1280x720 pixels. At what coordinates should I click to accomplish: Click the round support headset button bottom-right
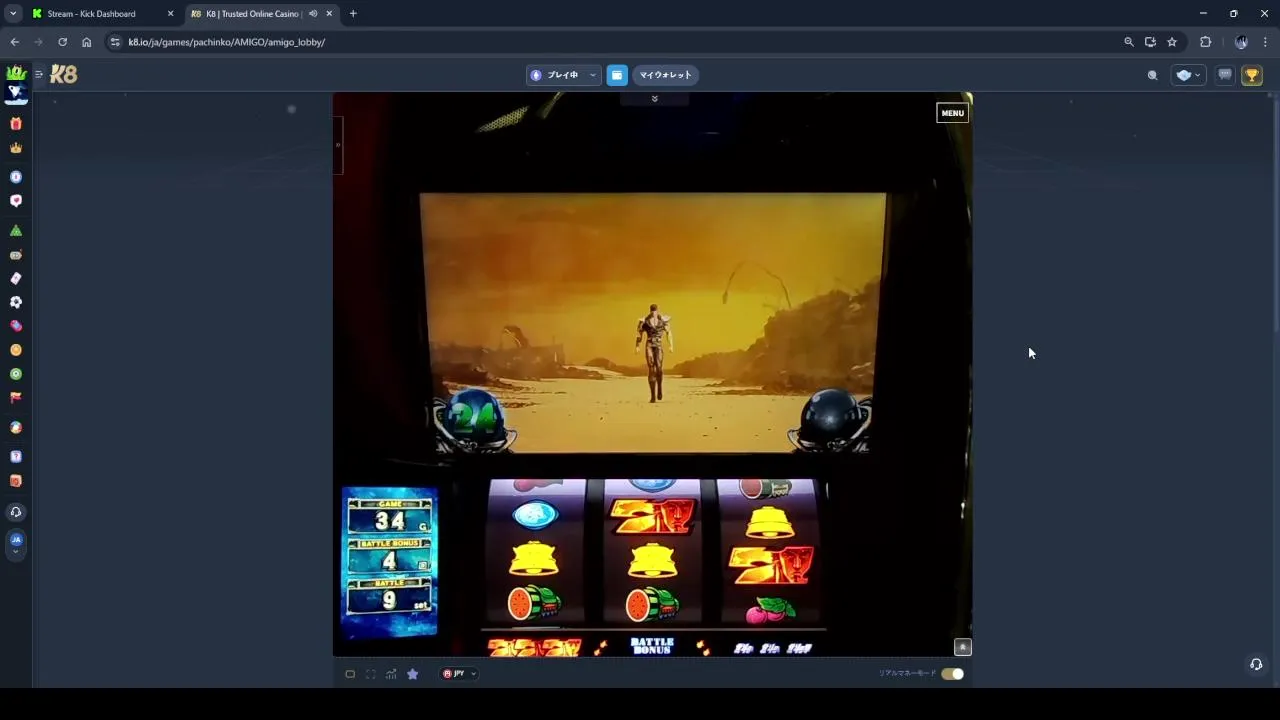[x=1256, y=664]
